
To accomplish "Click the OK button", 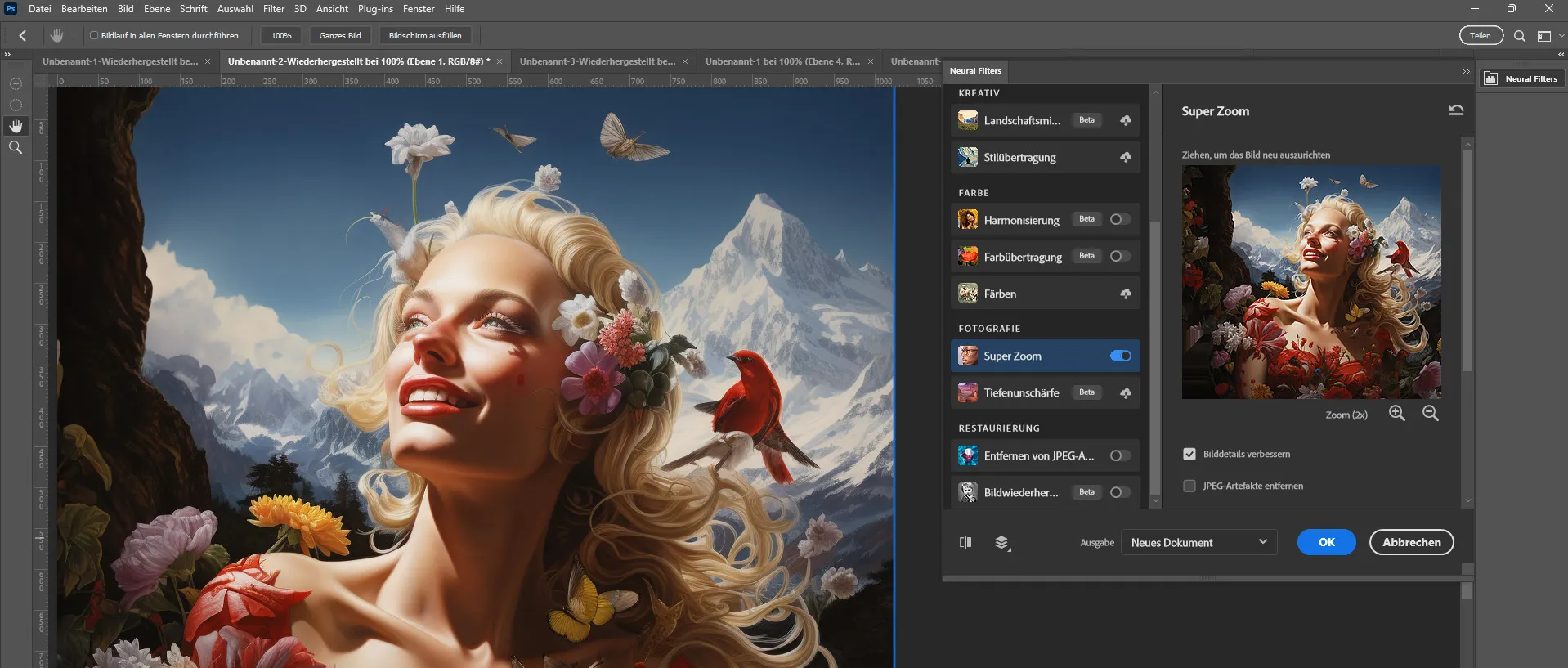I will 1326,542.
